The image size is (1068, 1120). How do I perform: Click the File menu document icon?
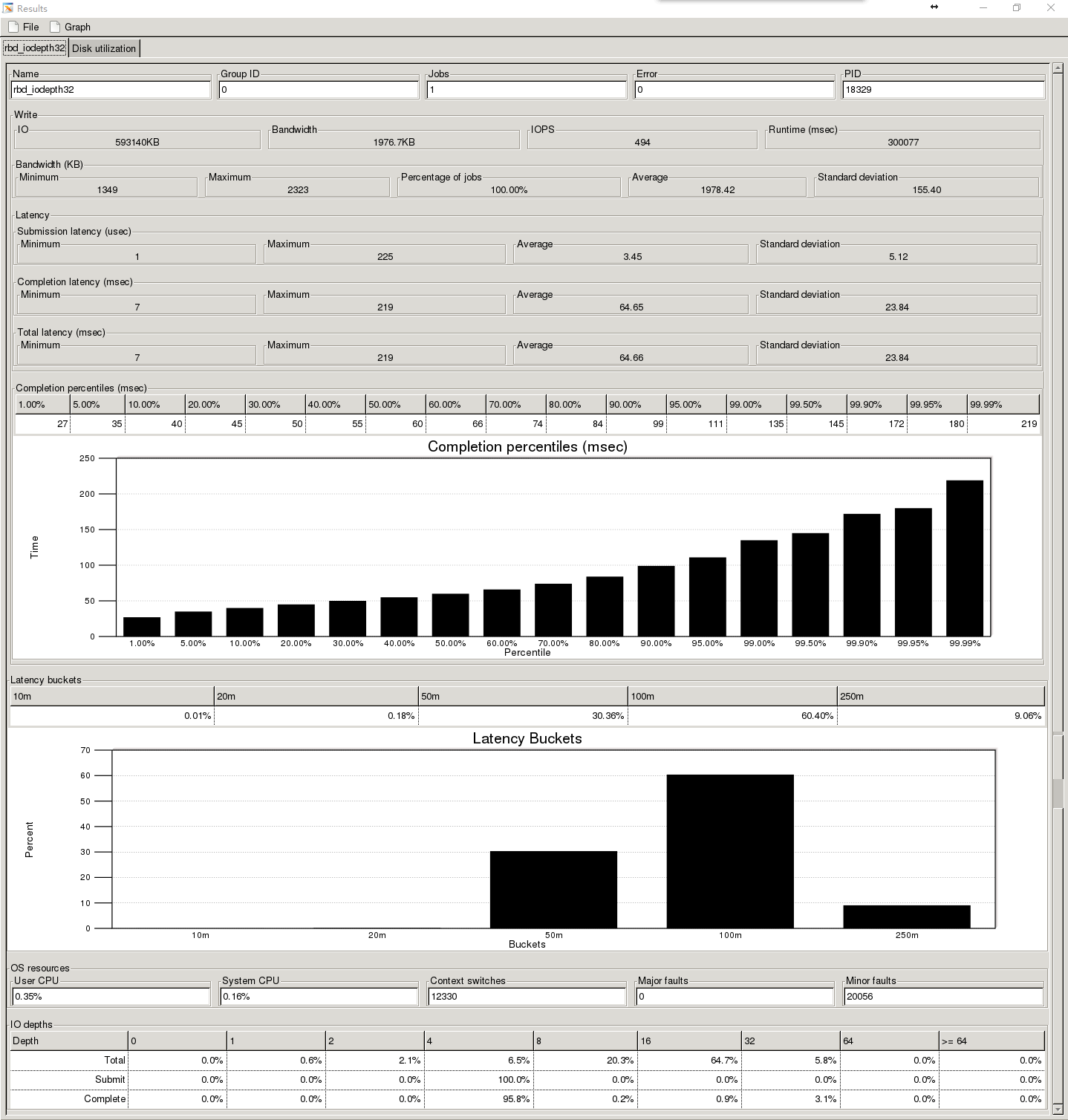[x=13, y=27]
